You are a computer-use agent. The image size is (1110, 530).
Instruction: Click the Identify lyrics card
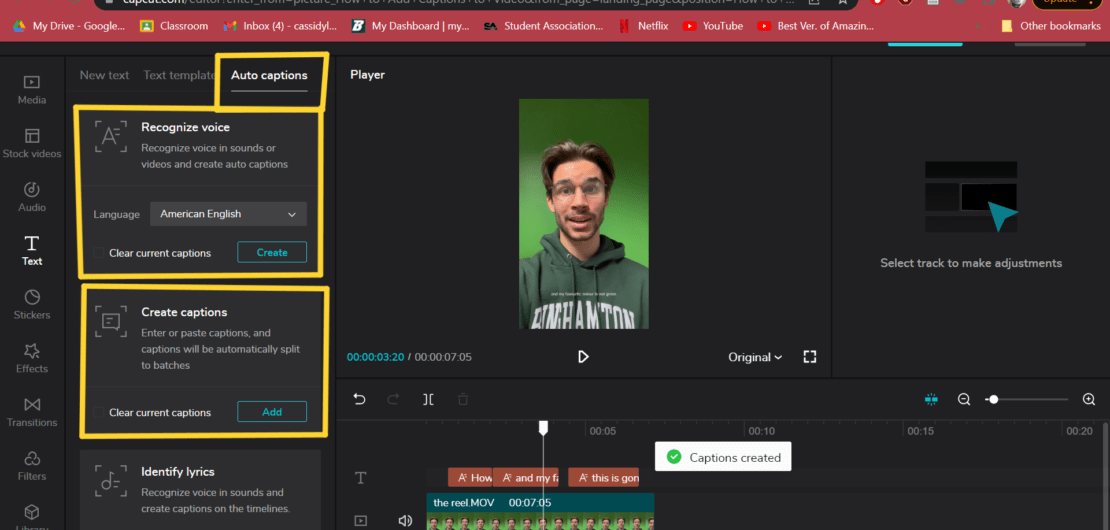point(200,490)
